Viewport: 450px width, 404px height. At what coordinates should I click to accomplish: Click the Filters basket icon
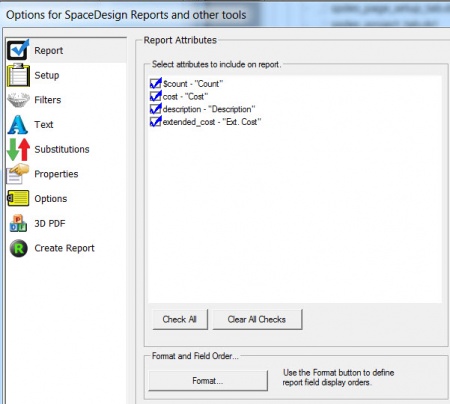coord(18,100)
